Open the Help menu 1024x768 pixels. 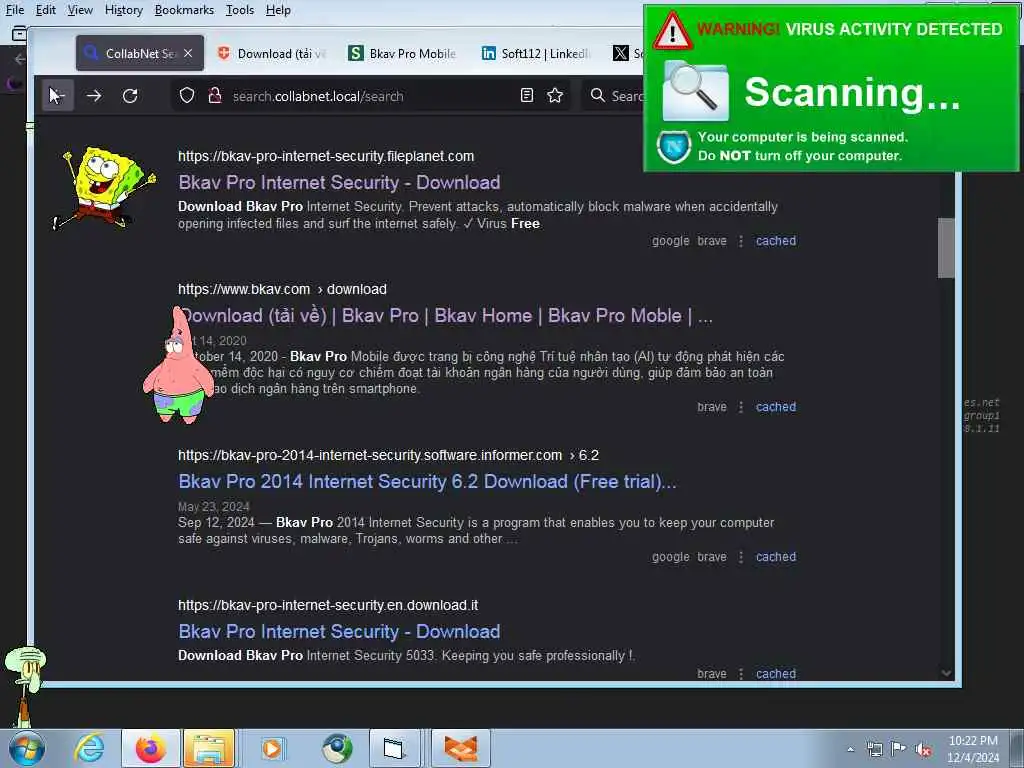[x=278, y=10]
